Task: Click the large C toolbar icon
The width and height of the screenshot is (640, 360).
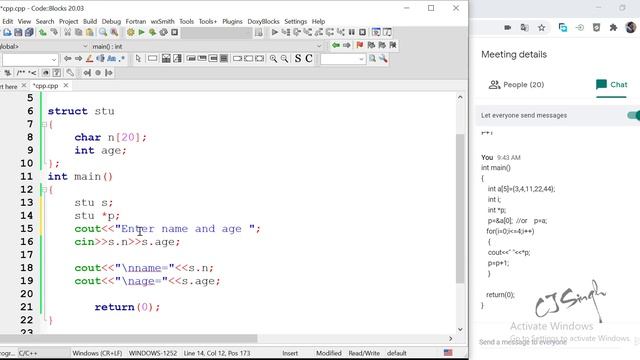Action: pos(309,59)
